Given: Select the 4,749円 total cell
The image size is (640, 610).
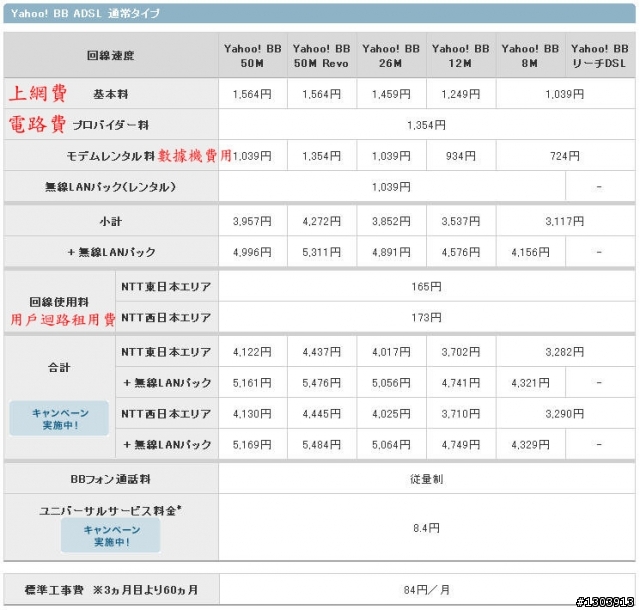Looking at the screenshot, I should pyautogui.click(x=461, y=445).
